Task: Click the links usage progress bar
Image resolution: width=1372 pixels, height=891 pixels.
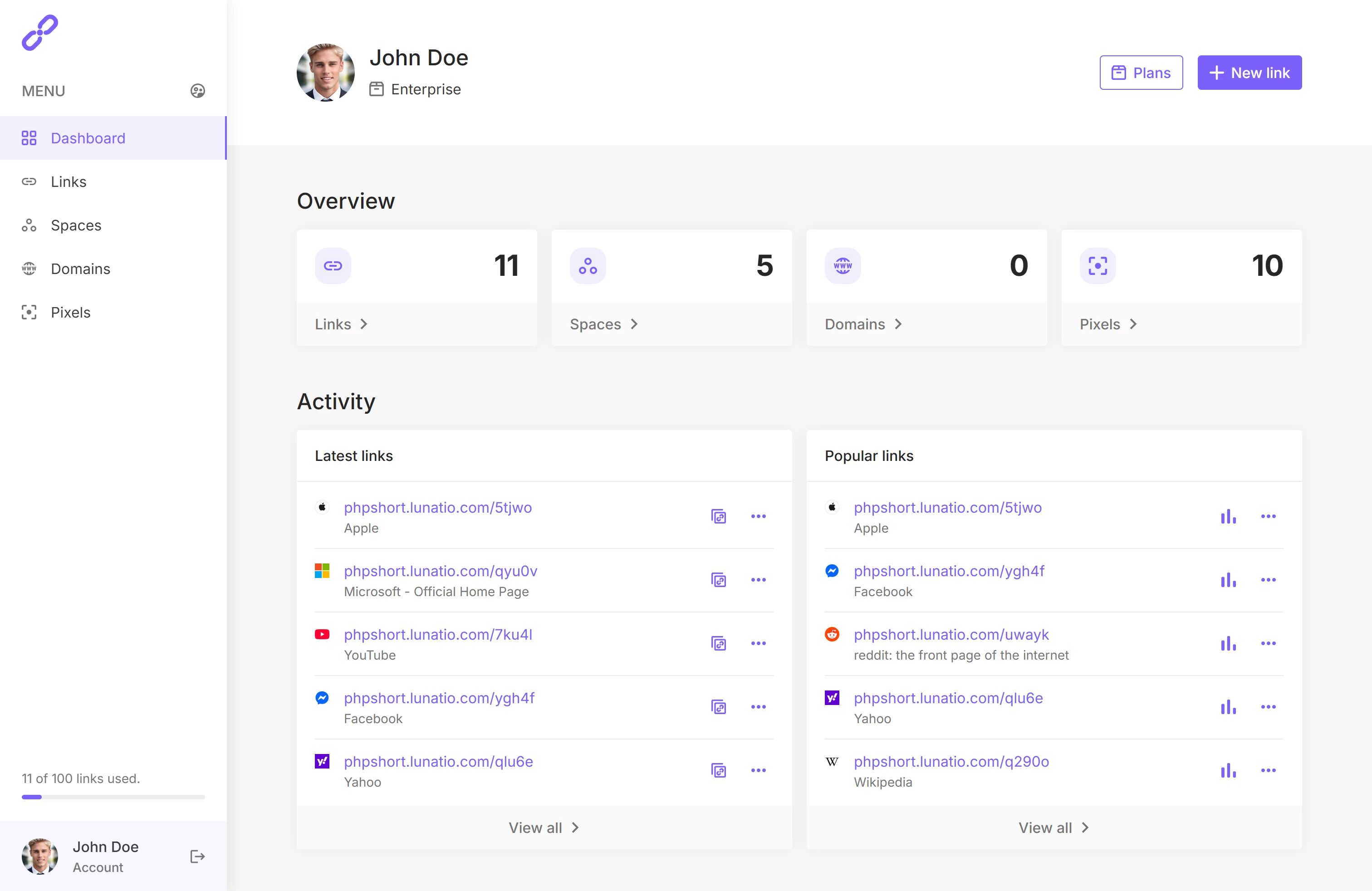Action: [113, 797]
